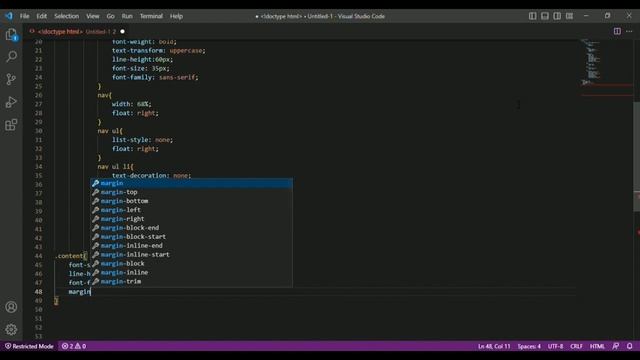Change language mode via 'HTML'

(597, 346)
